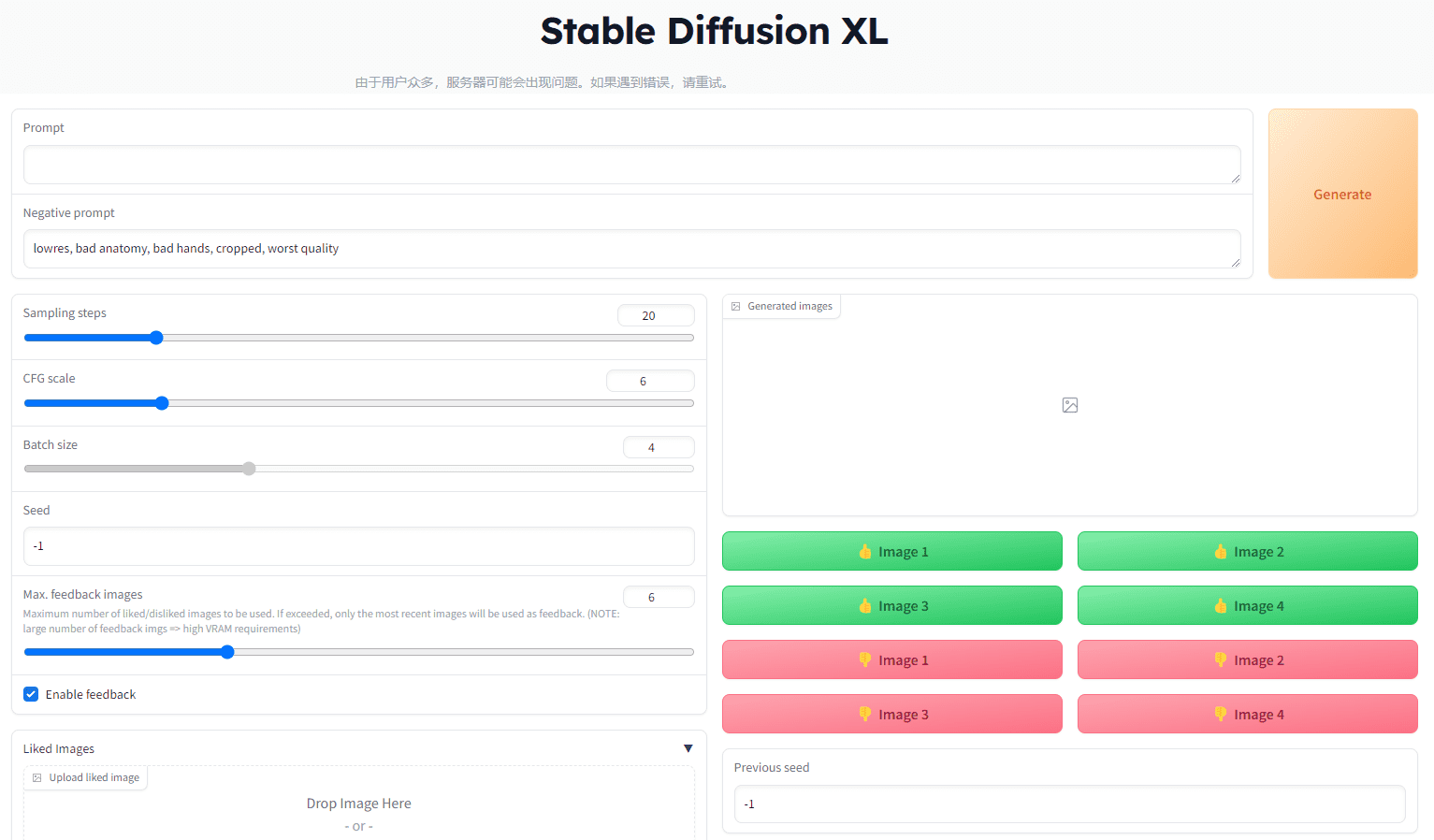1434x840 pixels.
Task: Click the Negative prompt corner grip
Action: point(1236,263)
